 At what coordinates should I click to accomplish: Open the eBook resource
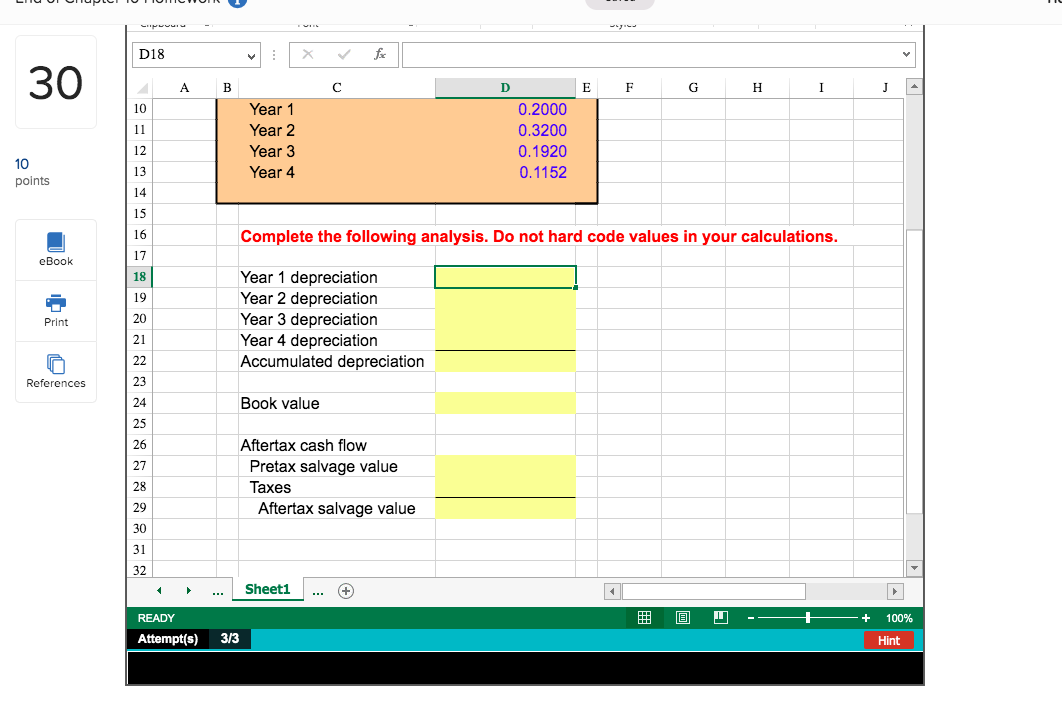click(x=55, y=249)
